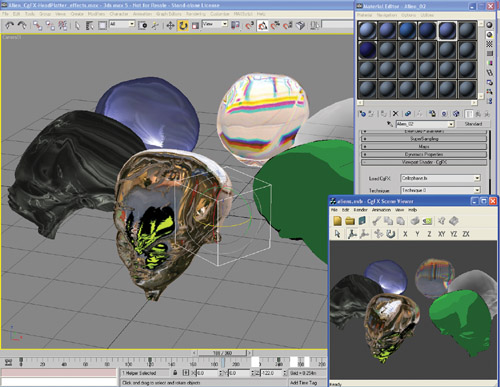Click the rotate arrow tool in Scene Viewer
Image resolution: width=500 pixels, height=387 pixels.
coord(391,234)
